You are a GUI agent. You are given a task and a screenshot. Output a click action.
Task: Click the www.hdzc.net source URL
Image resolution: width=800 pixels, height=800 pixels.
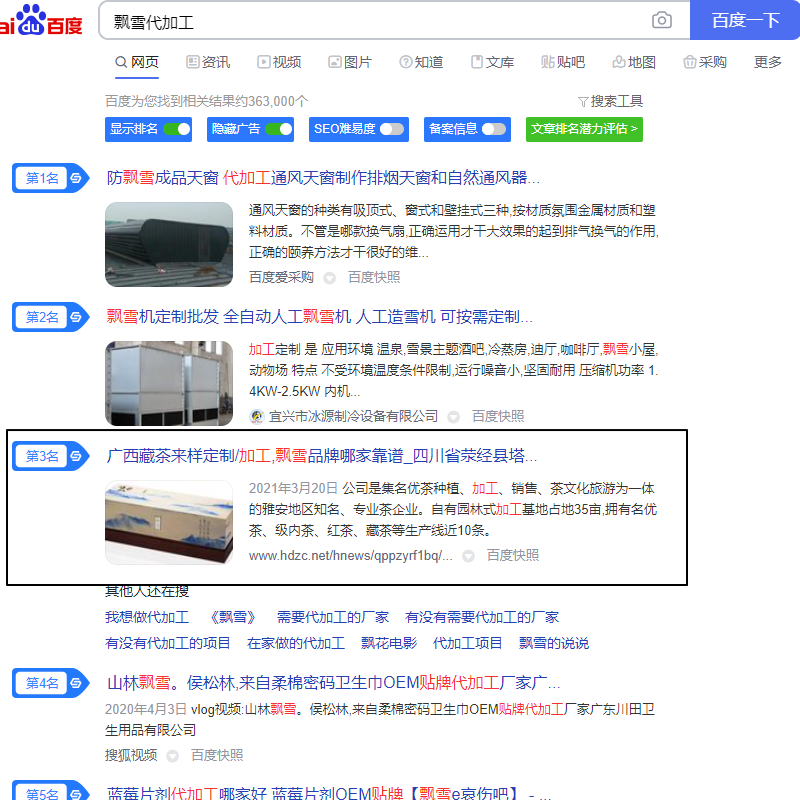click(x=351, y=556)
